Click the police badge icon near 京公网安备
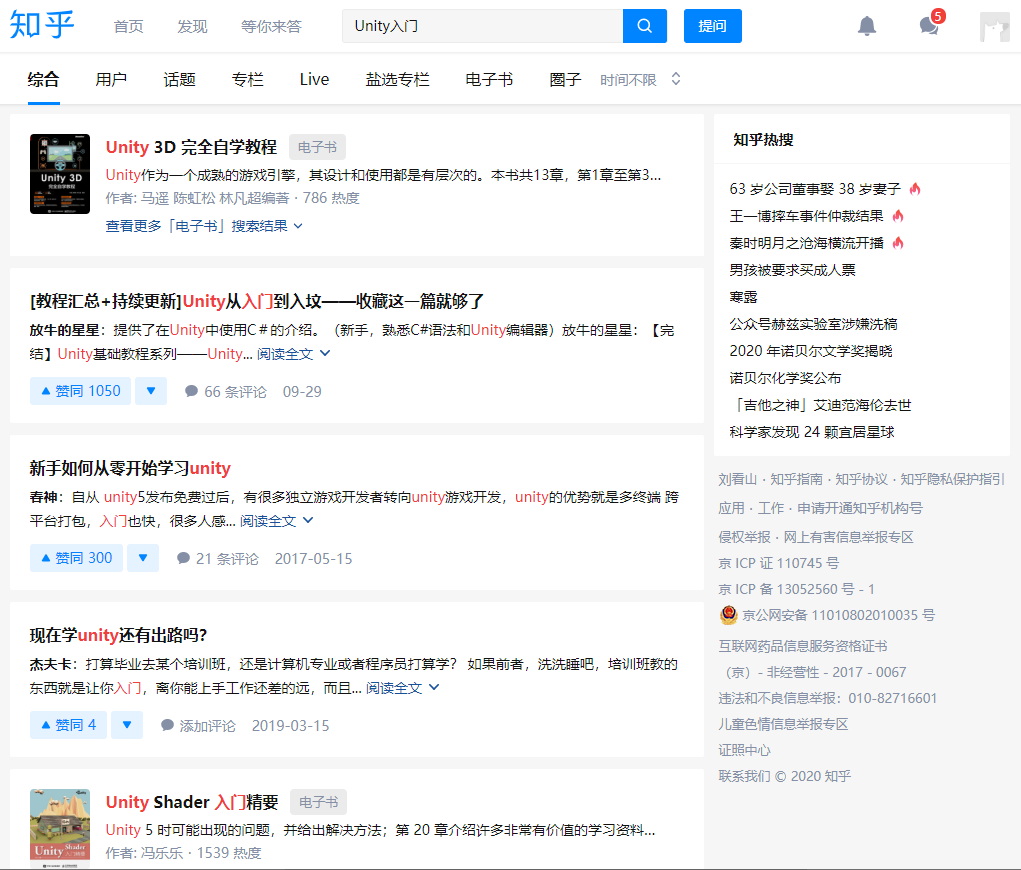This screenshot has width=1021, height=870. click(x=729, y=615)
